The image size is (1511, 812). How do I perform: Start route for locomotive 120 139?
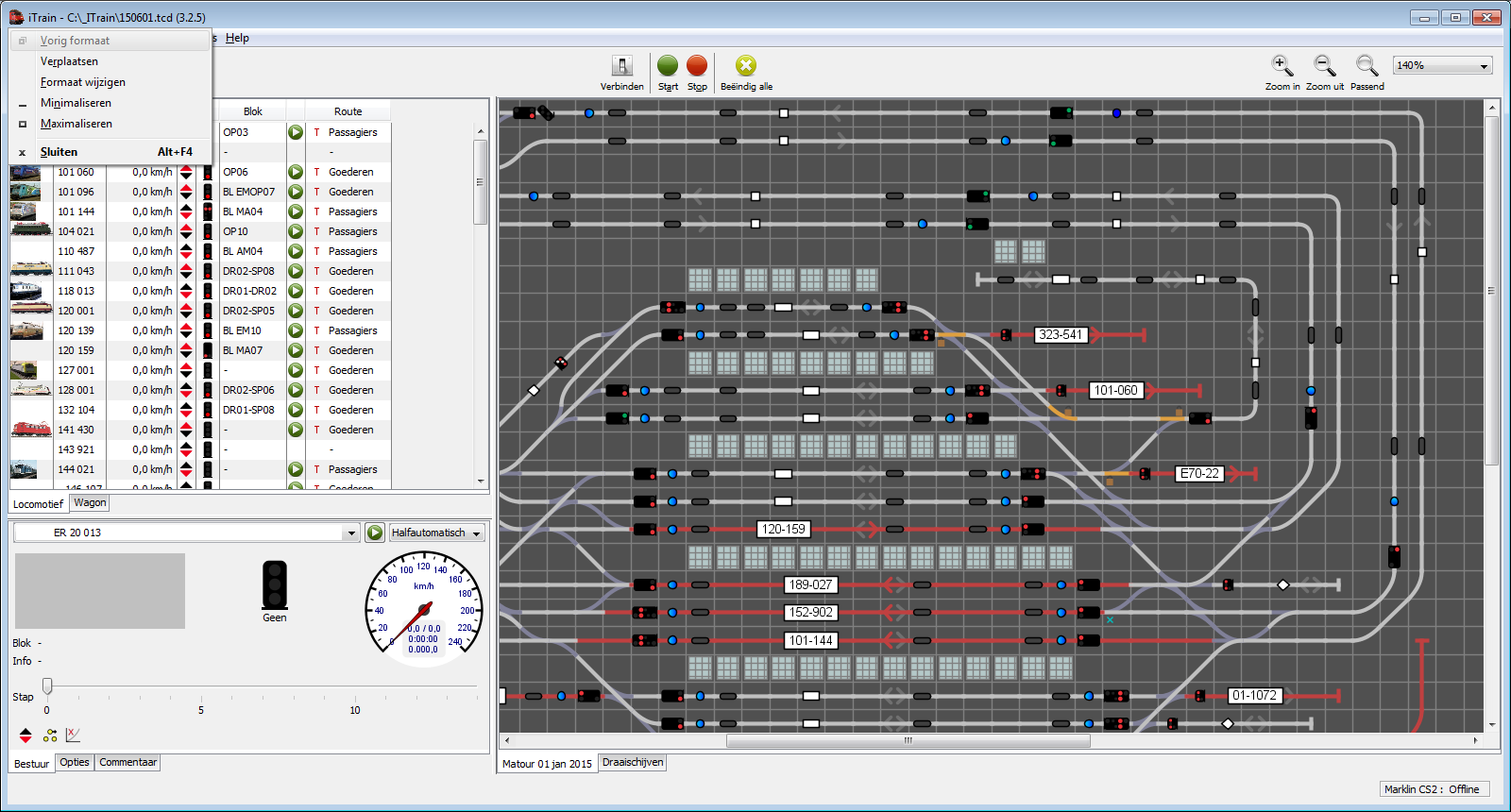[x=296, y=330]
